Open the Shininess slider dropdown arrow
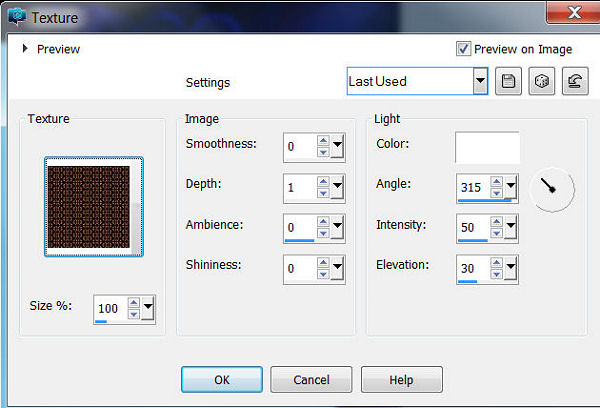Image resolution: width=600 pixels, height=408 pixels. click(337, 267)
